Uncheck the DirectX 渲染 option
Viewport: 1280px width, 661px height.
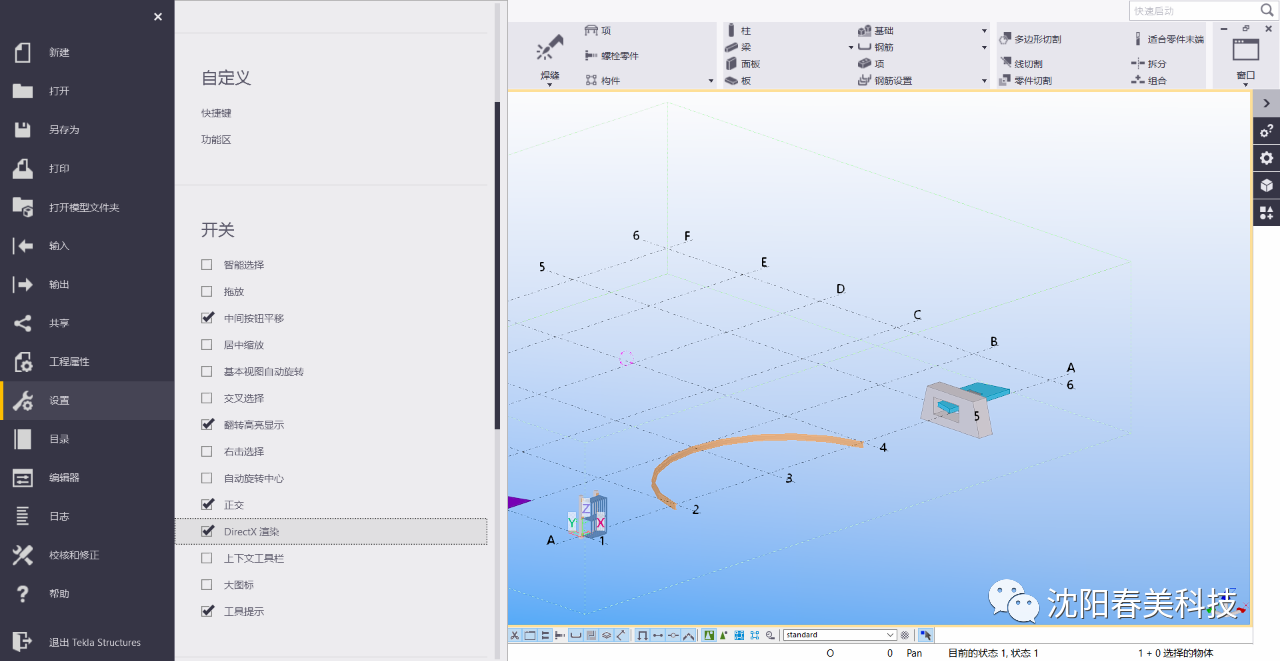(207, 532)
